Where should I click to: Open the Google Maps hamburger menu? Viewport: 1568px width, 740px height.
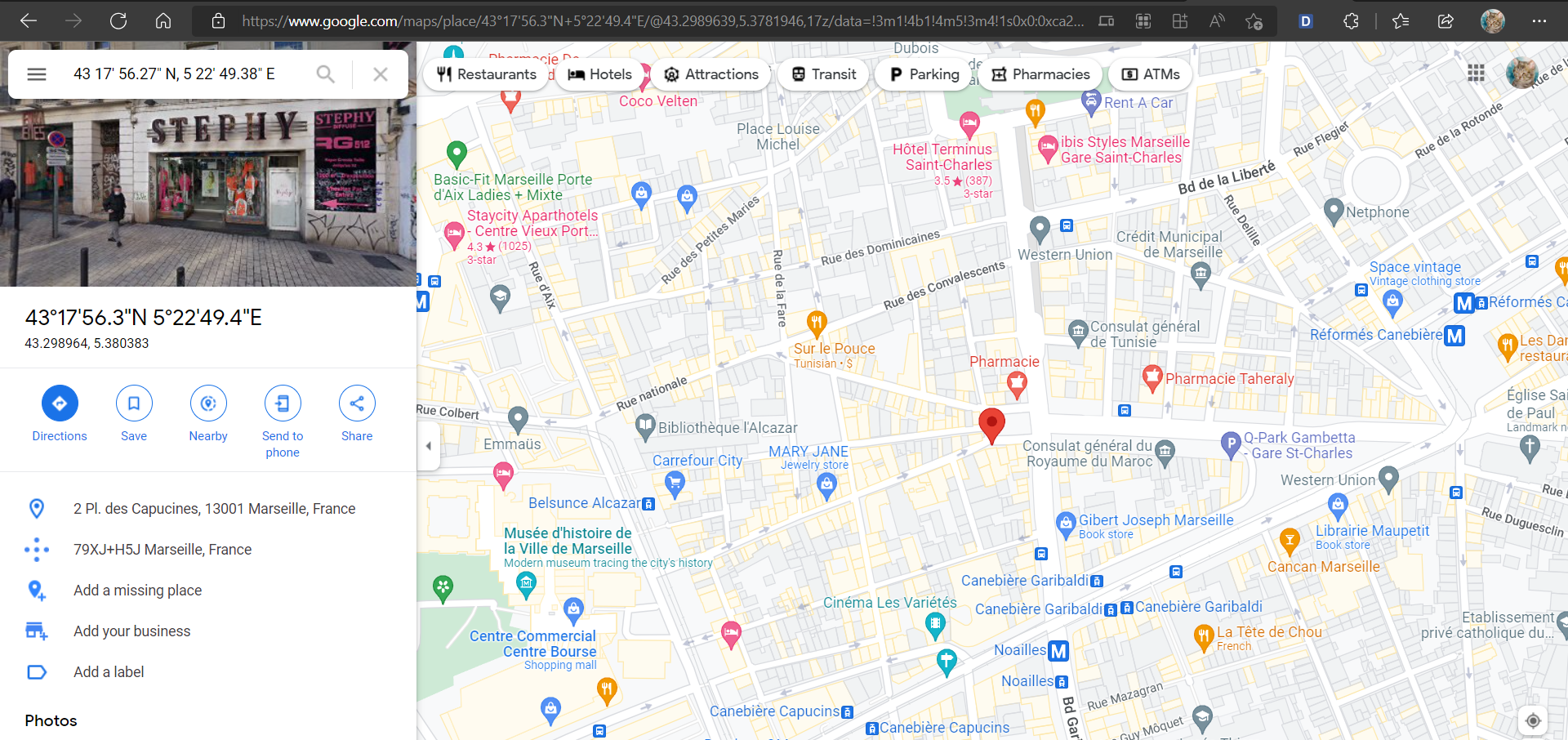point(37,74)
